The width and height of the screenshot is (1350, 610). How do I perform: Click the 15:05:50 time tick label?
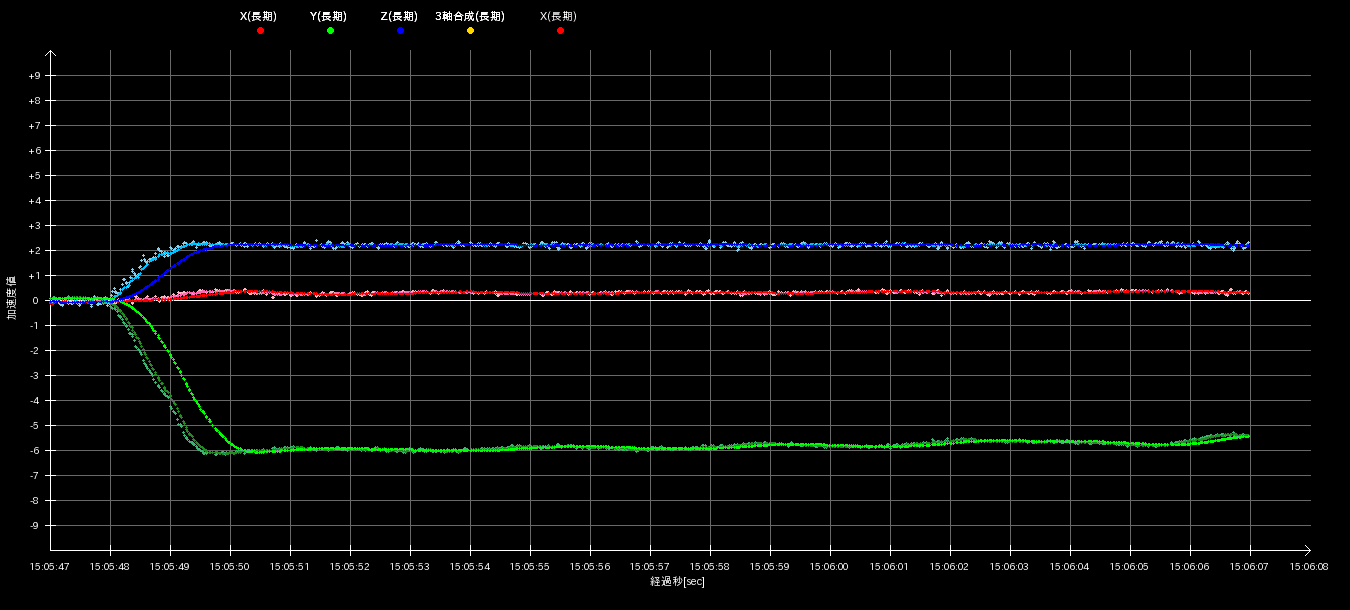(x=230, y=566)
